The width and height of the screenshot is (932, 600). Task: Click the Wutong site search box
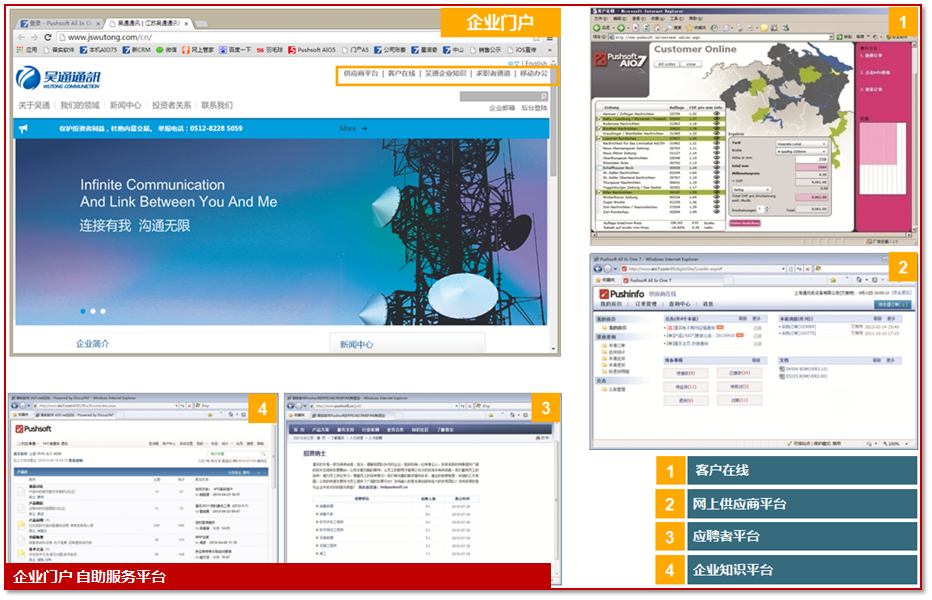point(504,96)
